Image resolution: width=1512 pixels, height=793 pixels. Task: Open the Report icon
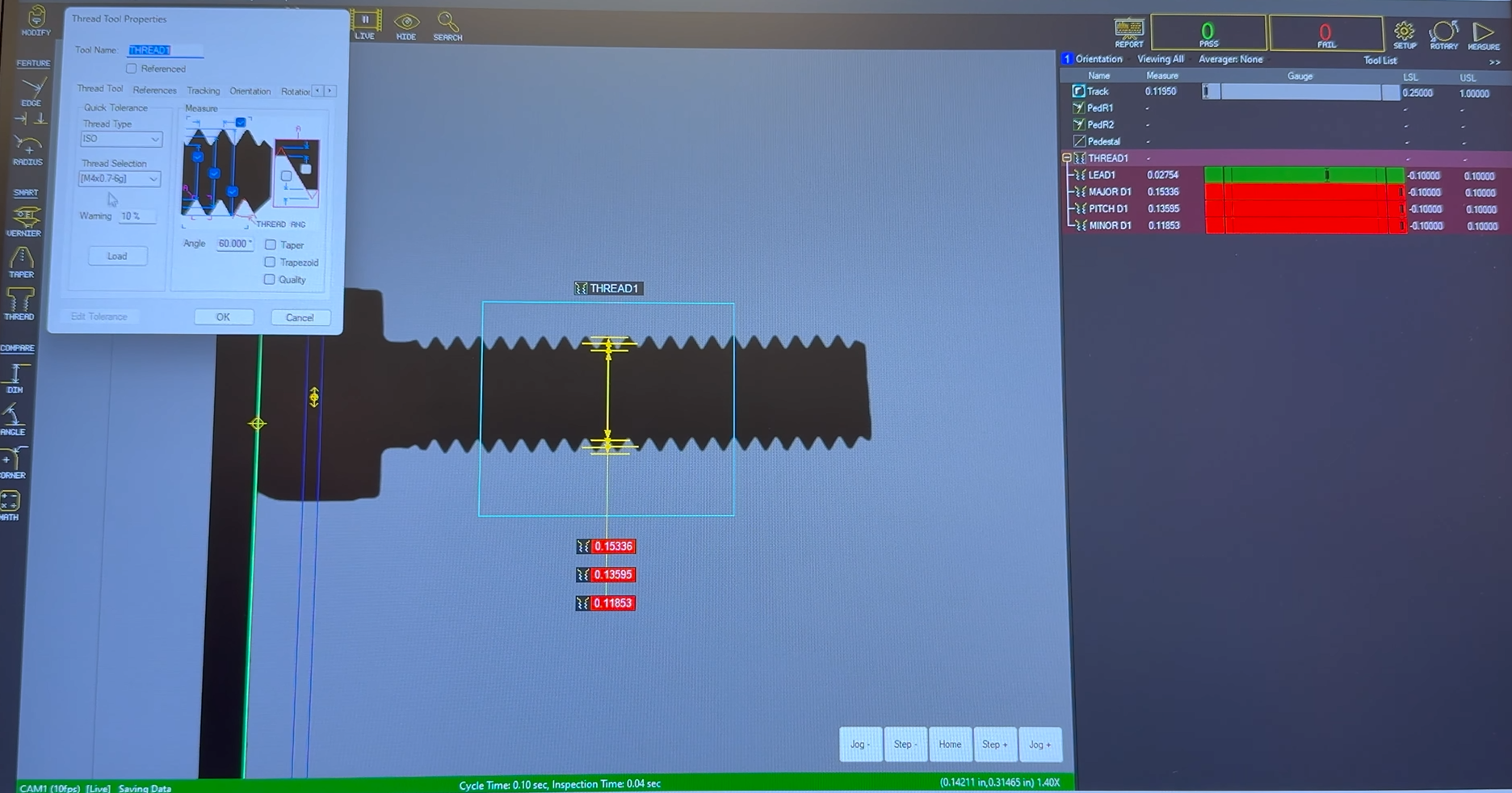(x=1128, y=31)
